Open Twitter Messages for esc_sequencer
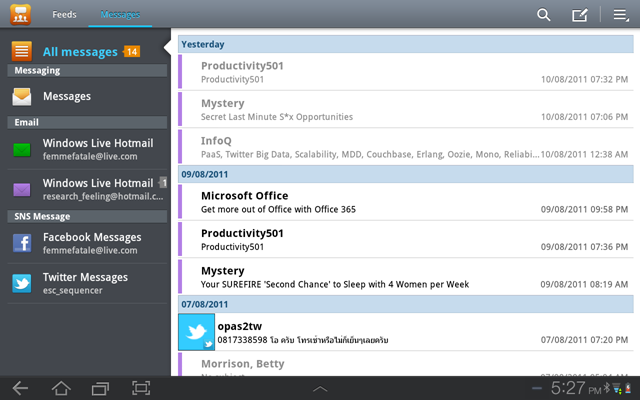The width and height of the screenshot is (640, 400). tap(87, 283)
